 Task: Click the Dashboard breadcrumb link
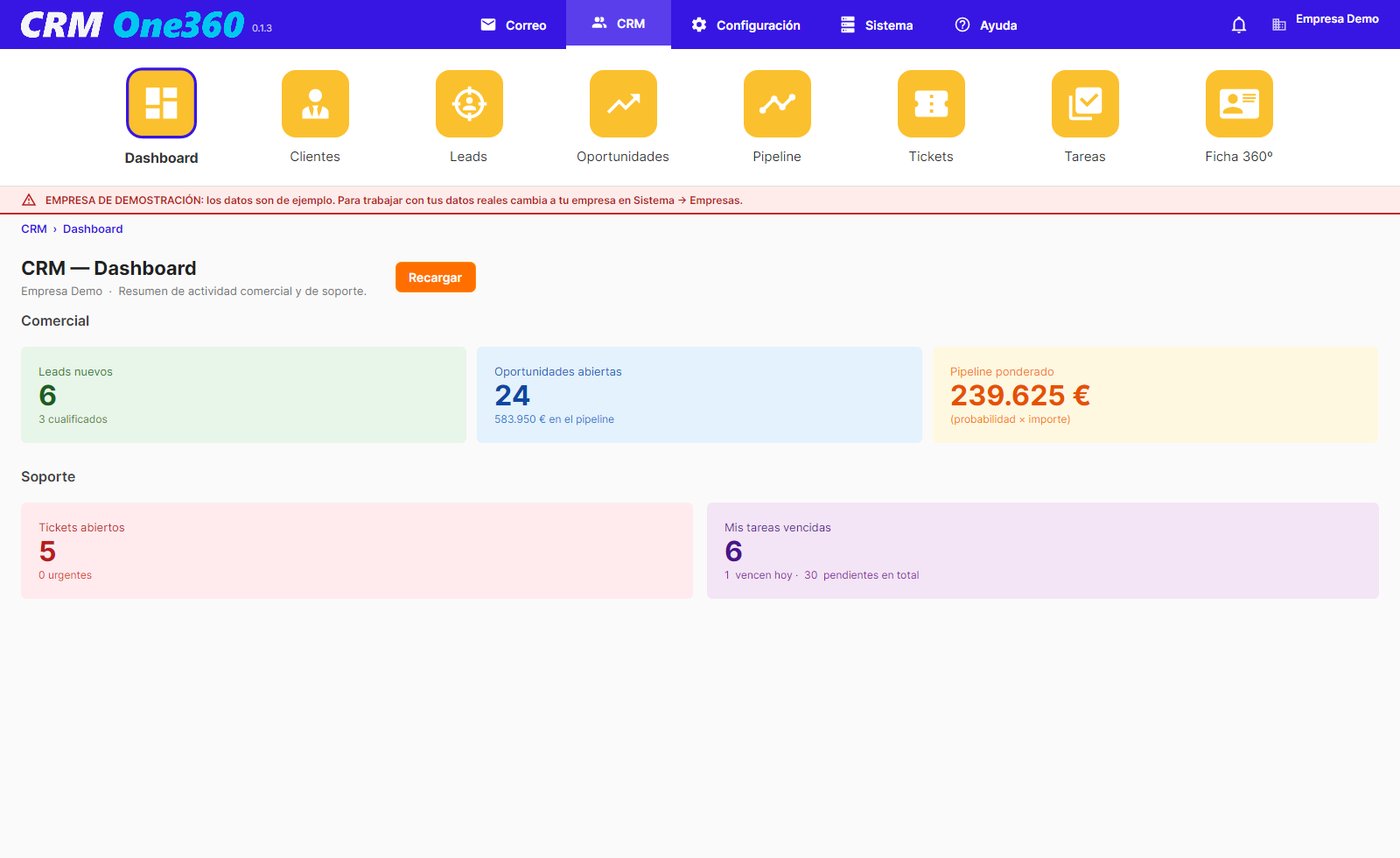pyautogui.click(x=93, y=229)
